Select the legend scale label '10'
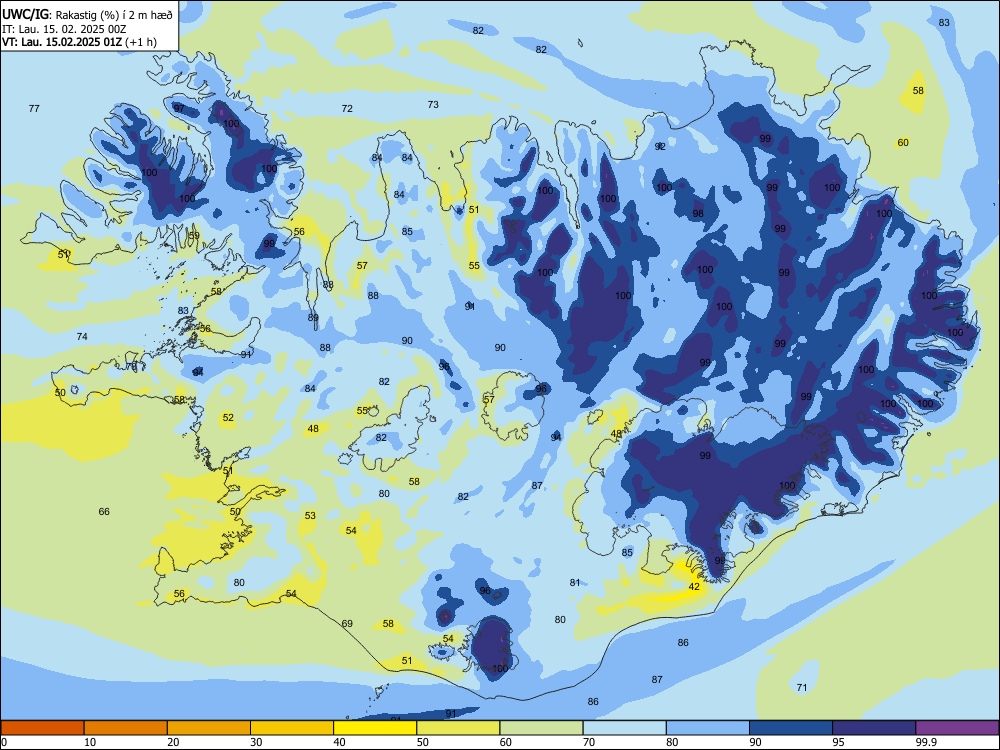 [x=90, y=742]
